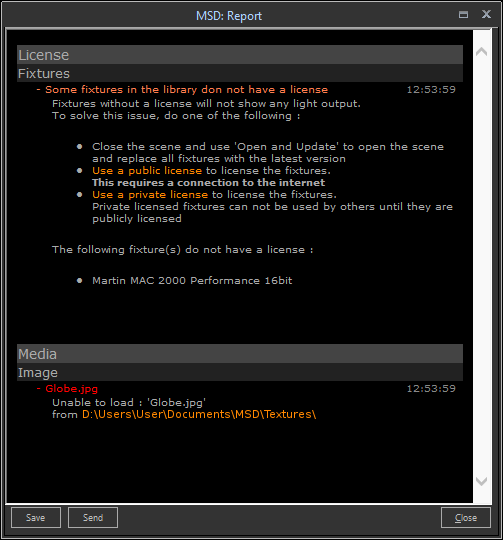Screen dimensions: 503x540
Task: Open the 'Use a private license' link
Action: pos(150,195)
